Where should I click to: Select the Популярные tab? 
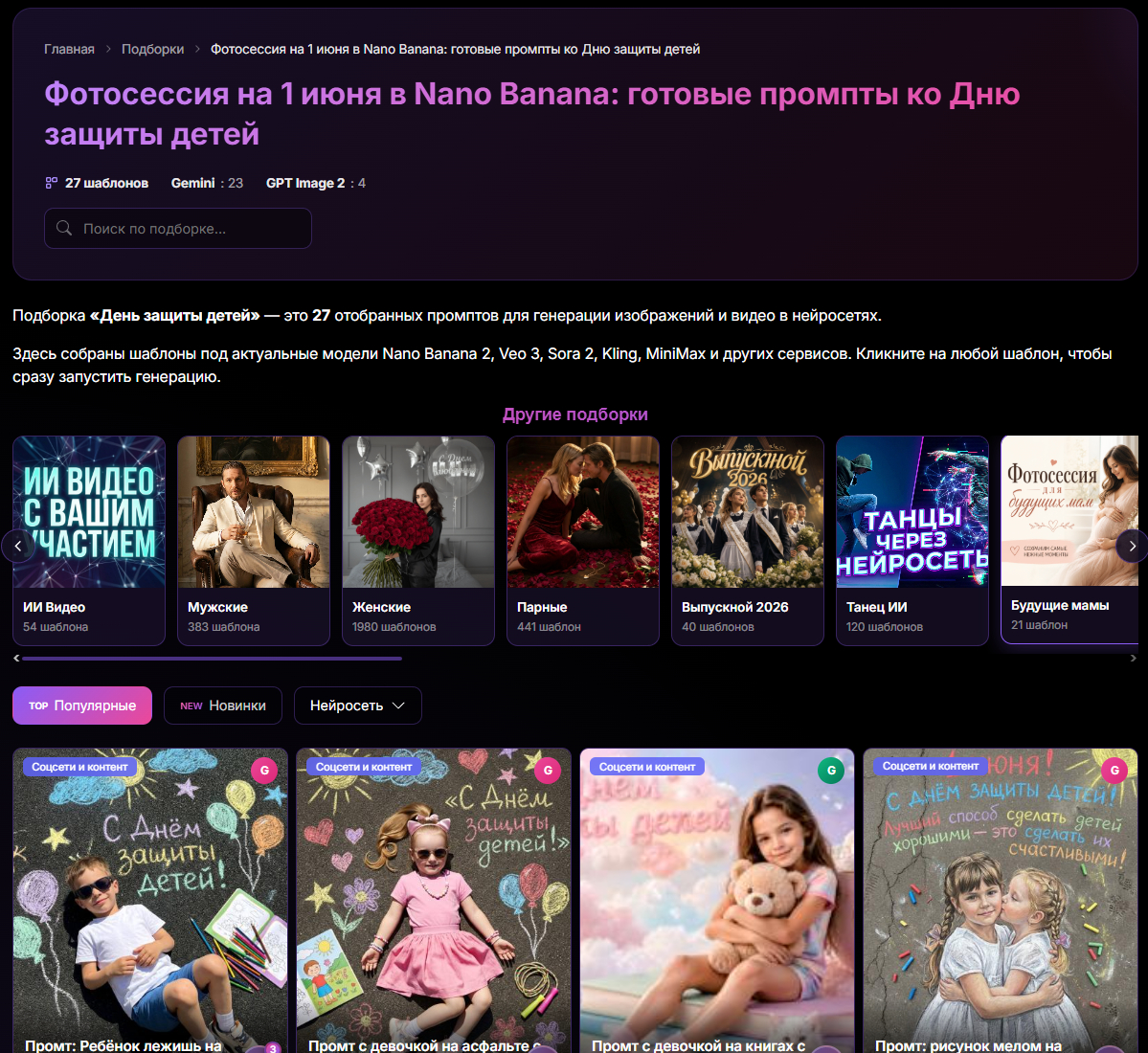point(82,706)
